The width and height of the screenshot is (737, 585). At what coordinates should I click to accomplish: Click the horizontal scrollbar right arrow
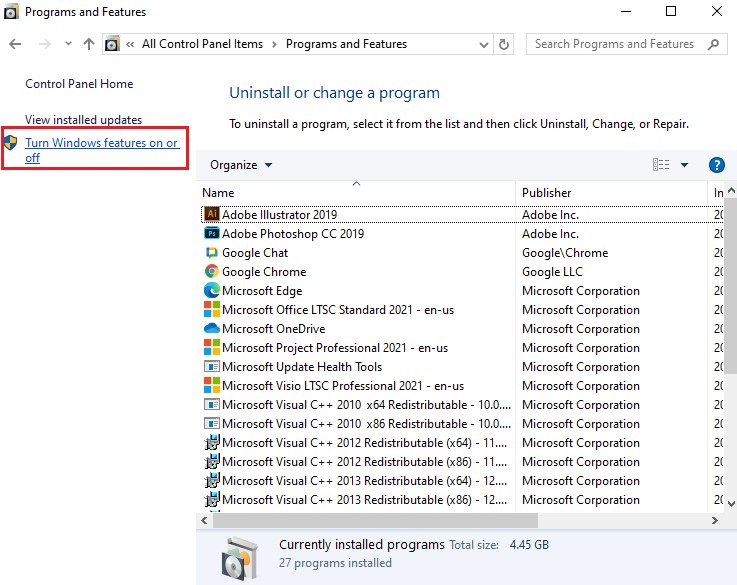click(x=715, y=521)
